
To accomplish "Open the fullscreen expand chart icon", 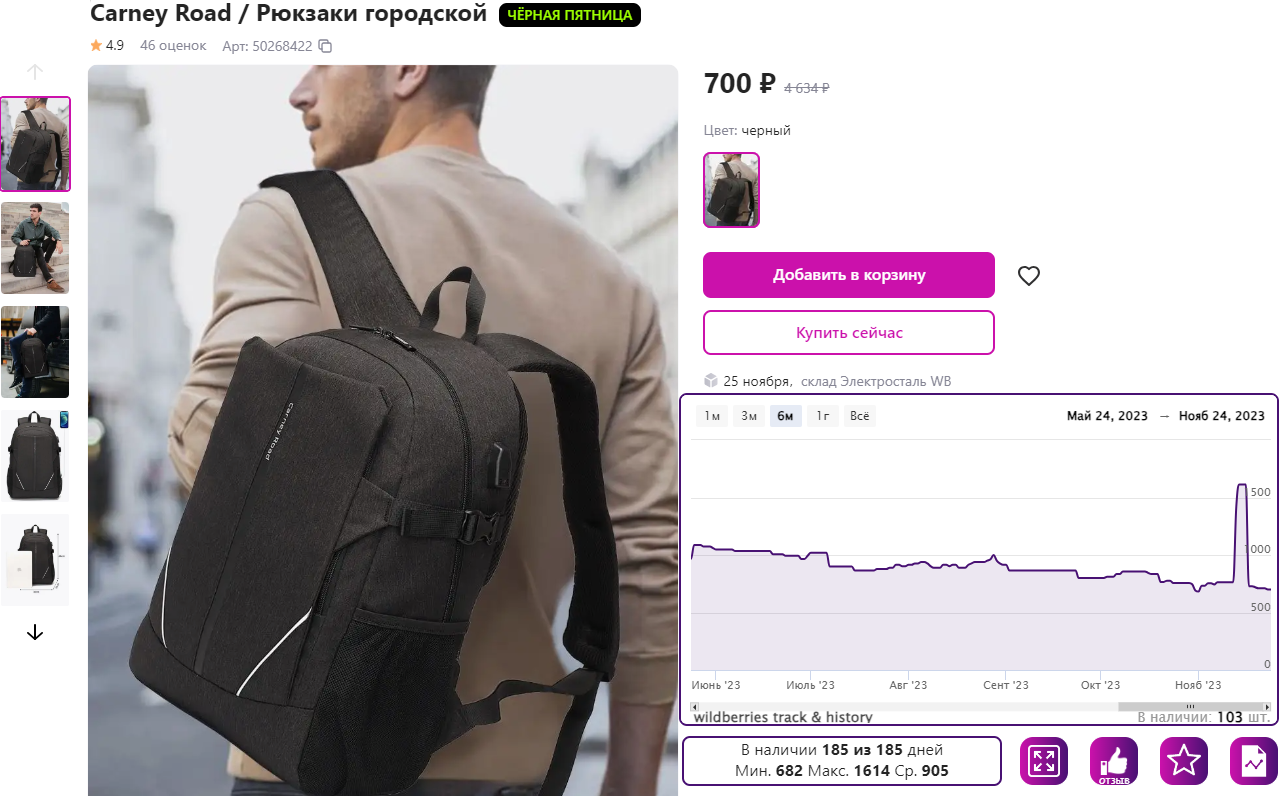I will [x=1044, y=761].
